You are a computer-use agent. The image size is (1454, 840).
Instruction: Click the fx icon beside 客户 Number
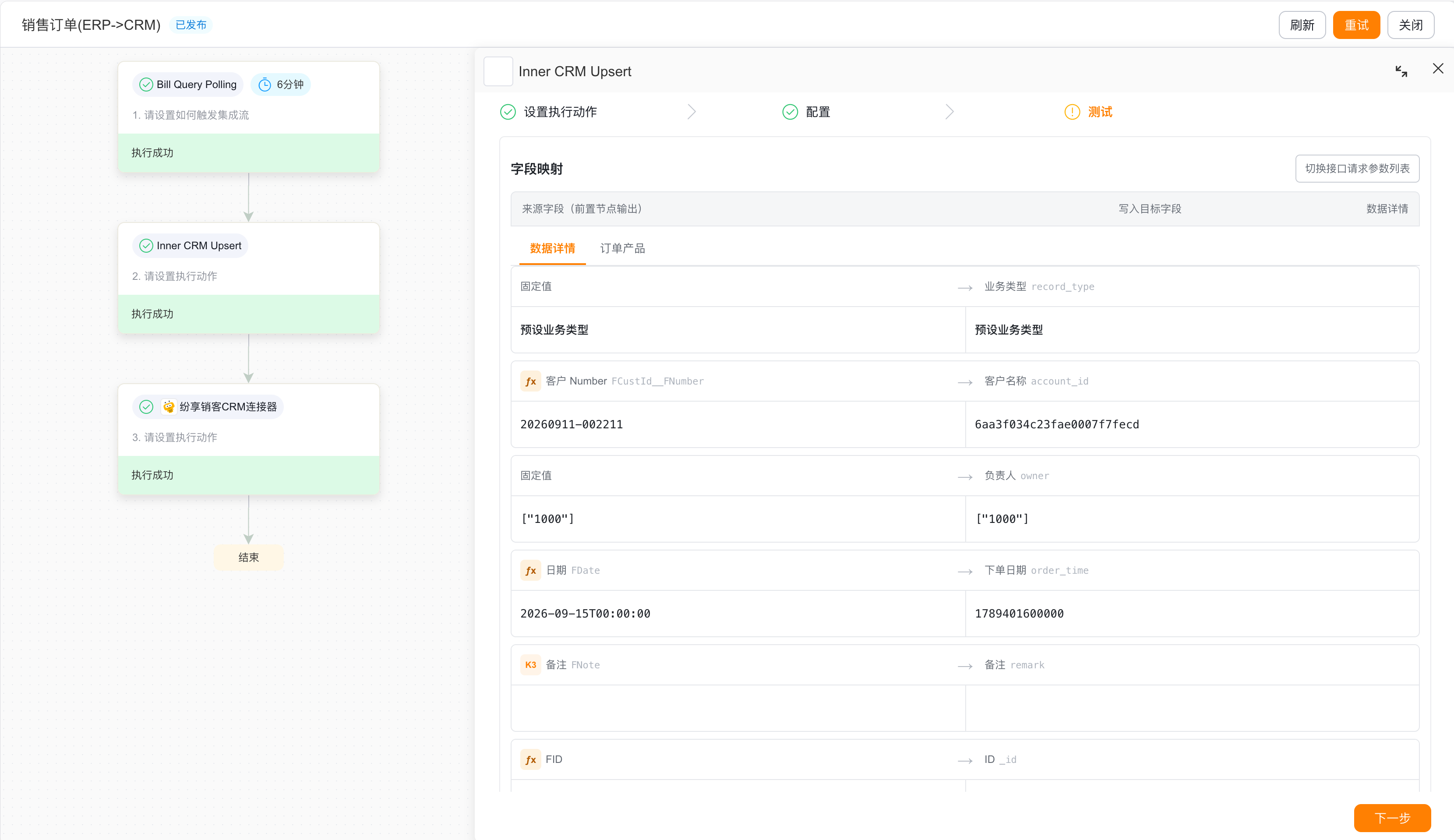click(531, 381)
